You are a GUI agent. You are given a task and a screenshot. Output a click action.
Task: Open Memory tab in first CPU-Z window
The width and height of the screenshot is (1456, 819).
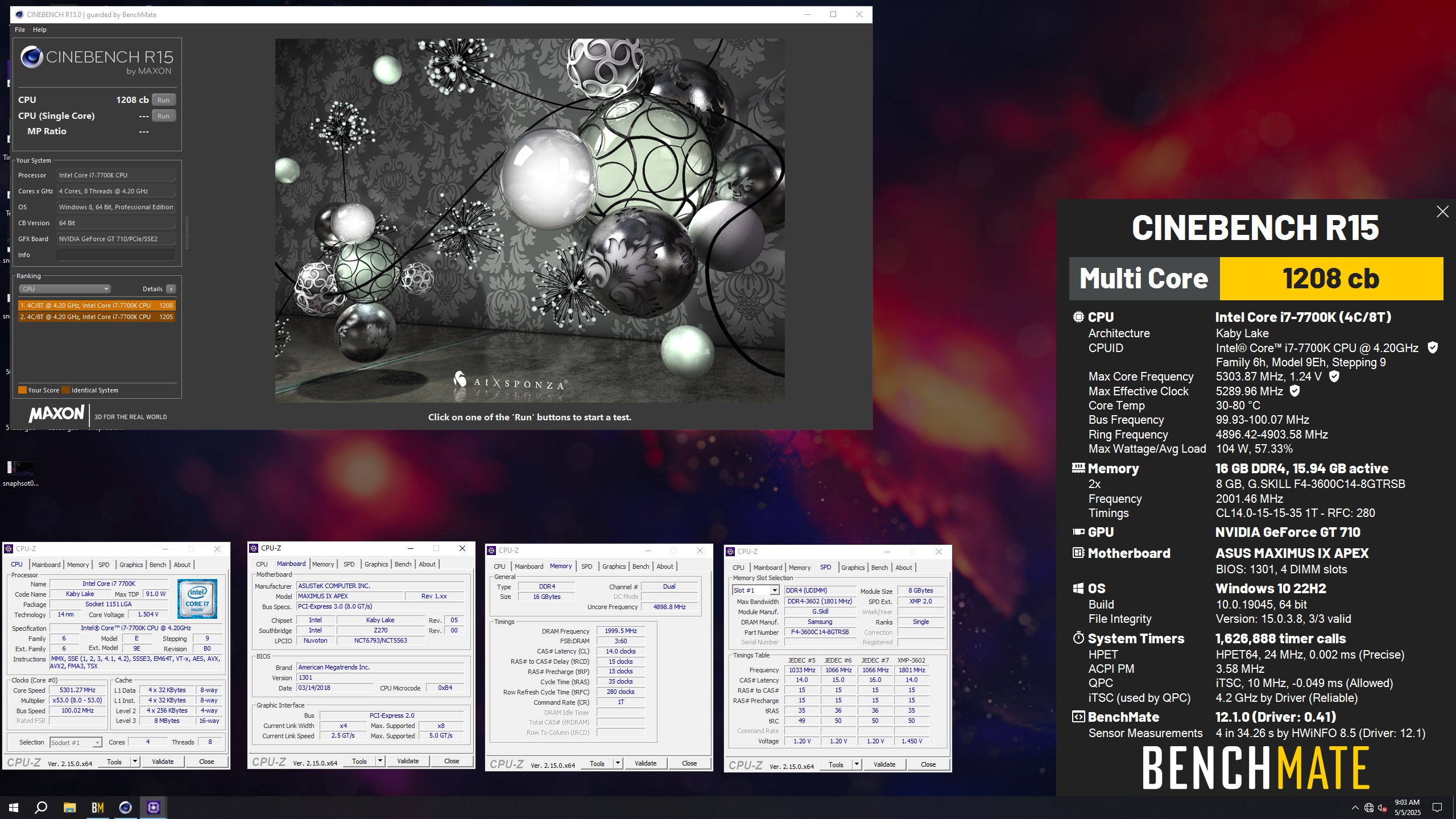(78, 565)
